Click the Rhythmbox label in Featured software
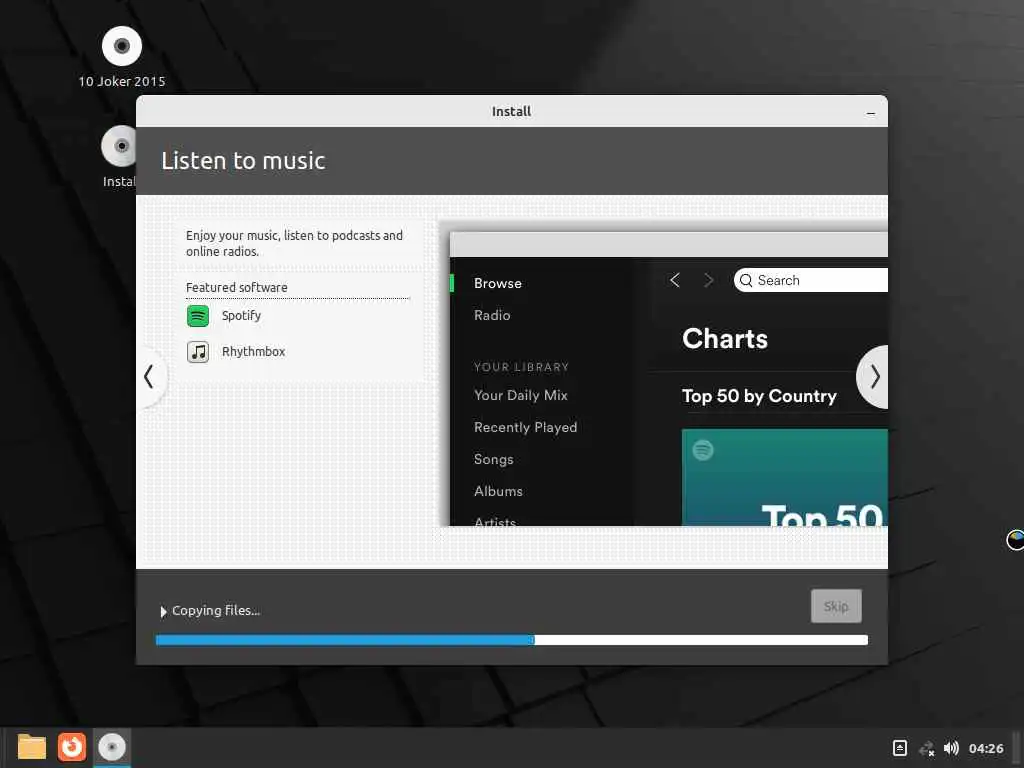1024x768 pixels. (253, 351)
